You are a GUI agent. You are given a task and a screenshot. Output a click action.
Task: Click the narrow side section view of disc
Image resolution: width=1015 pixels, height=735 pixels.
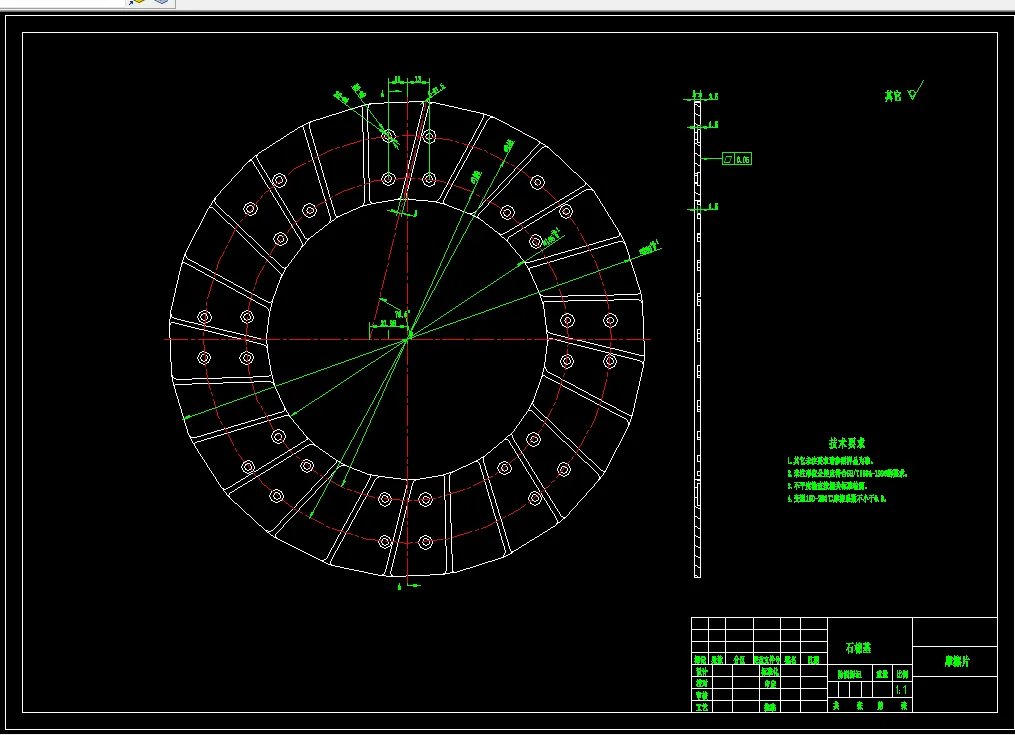pos(697,338)
